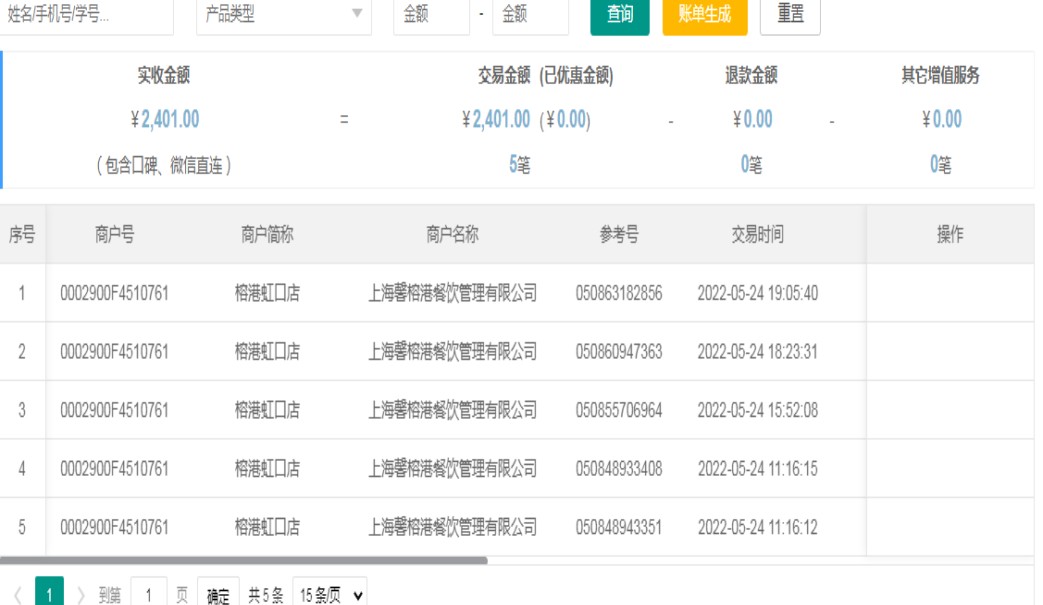Viewport: 1043px width, 605px height.
Task: Click the minimum 金额 input field
Action: click(430, 15)
